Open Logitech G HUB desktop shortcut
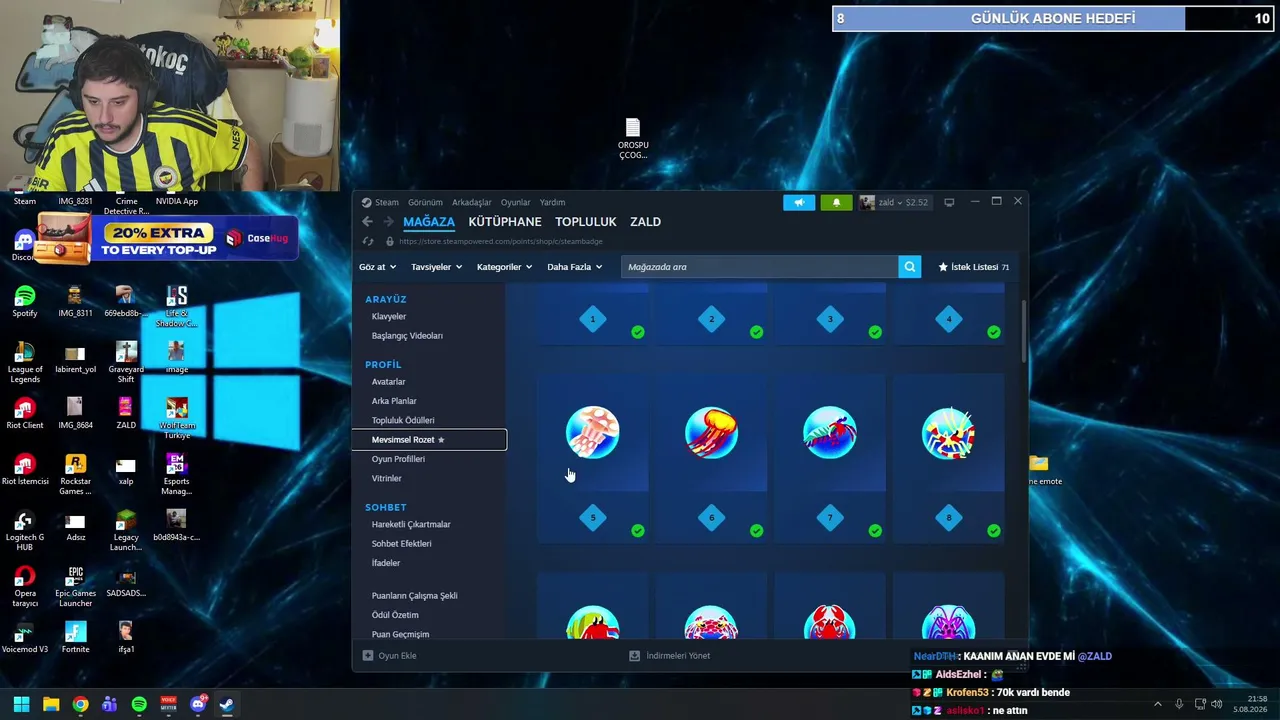 (25, 530)
